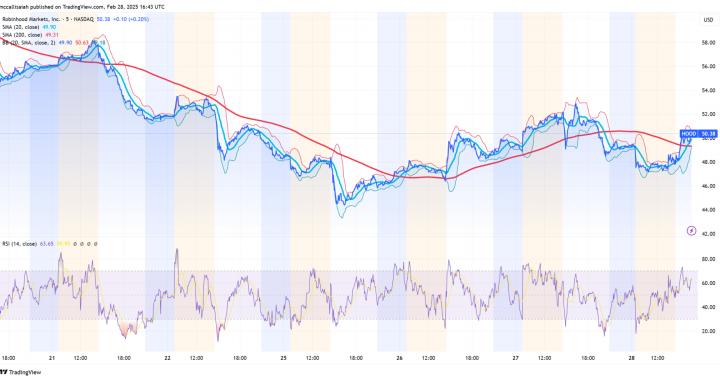This screenshot has height=380, width=720.
Task: Click the 80.00 RSI axis label
Action: click(x=709, y=259)
